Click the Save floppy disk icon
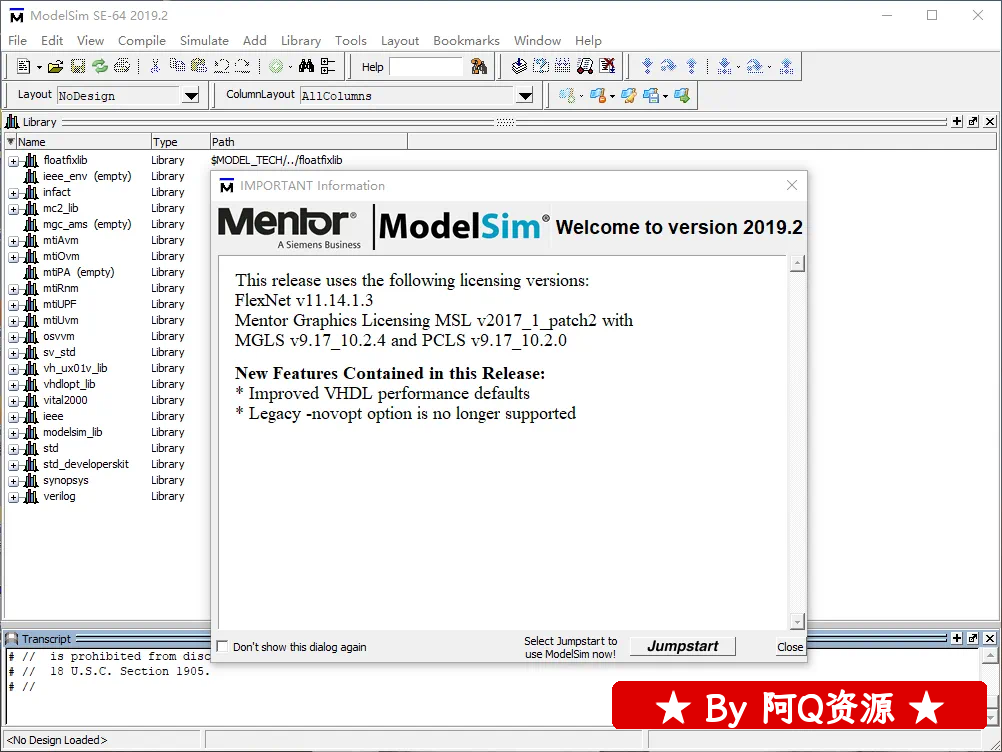1002x752 pixels. pos(78,66)
